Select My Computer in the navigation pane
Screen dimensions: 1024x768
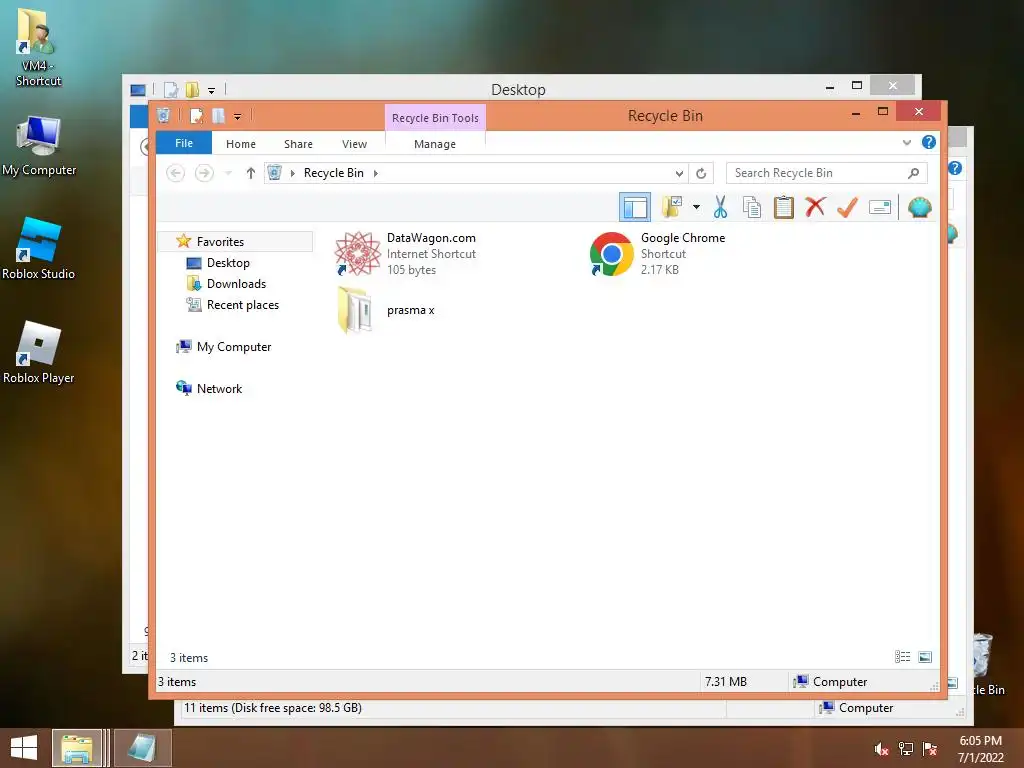coord(234,347)
